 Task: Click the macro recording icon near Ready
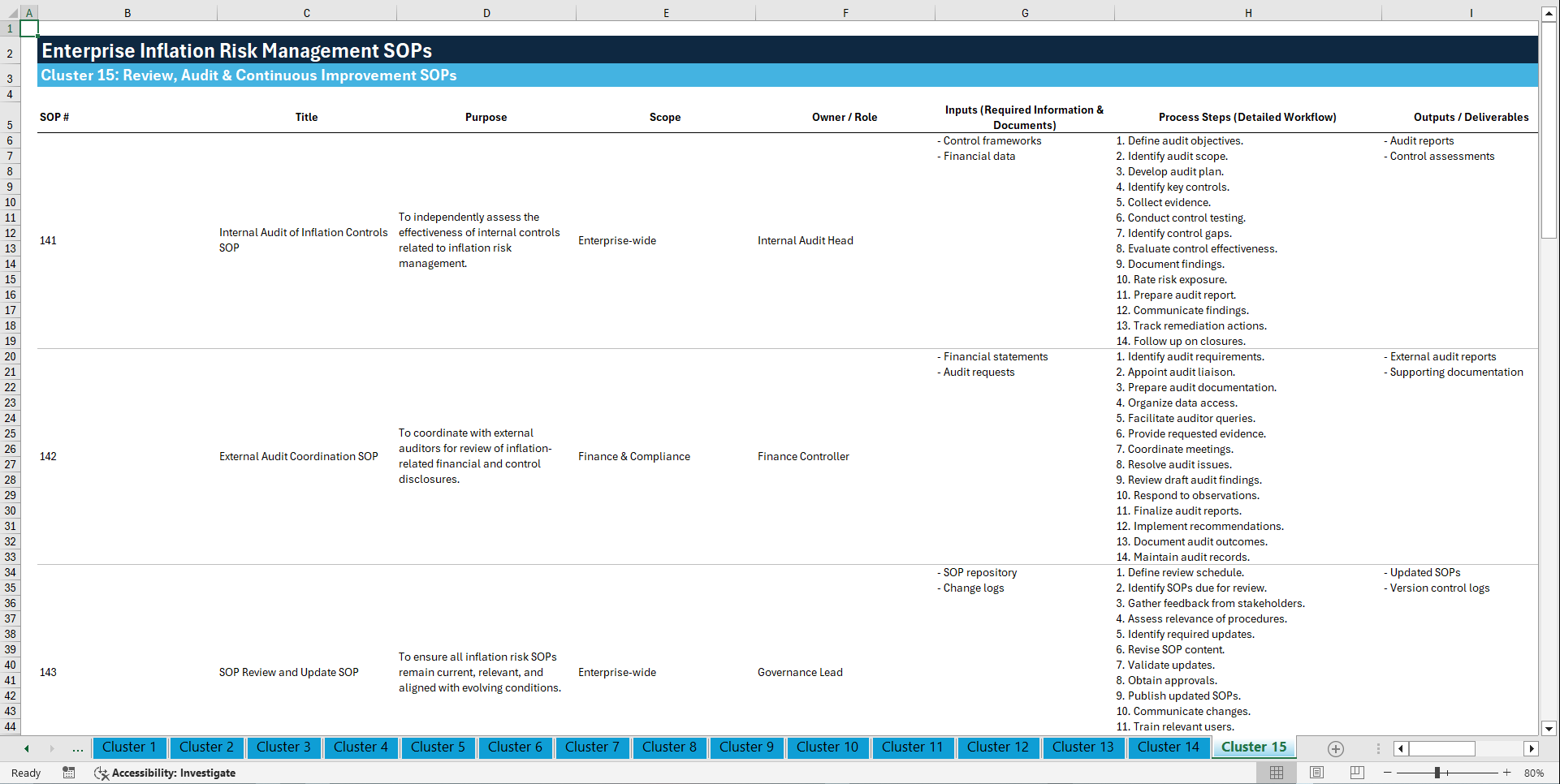point(69,773)
